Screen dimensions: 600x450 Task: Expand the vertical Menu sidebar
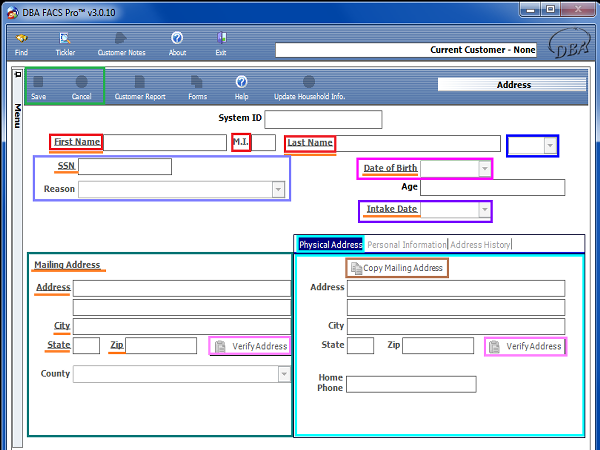click(x=18, y=116)
